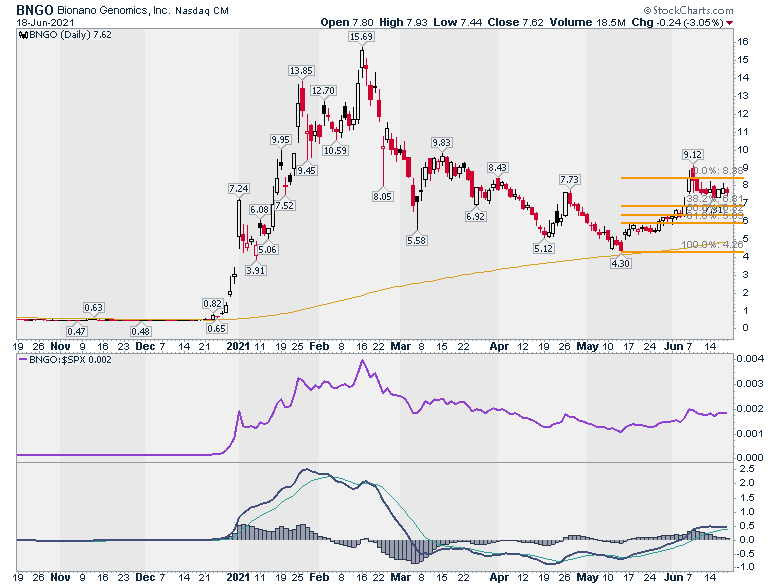Viewport: 780px width, 586px height.
Task: Click the BNGO ticker symbol heading
Action: [x=35, y=9]
